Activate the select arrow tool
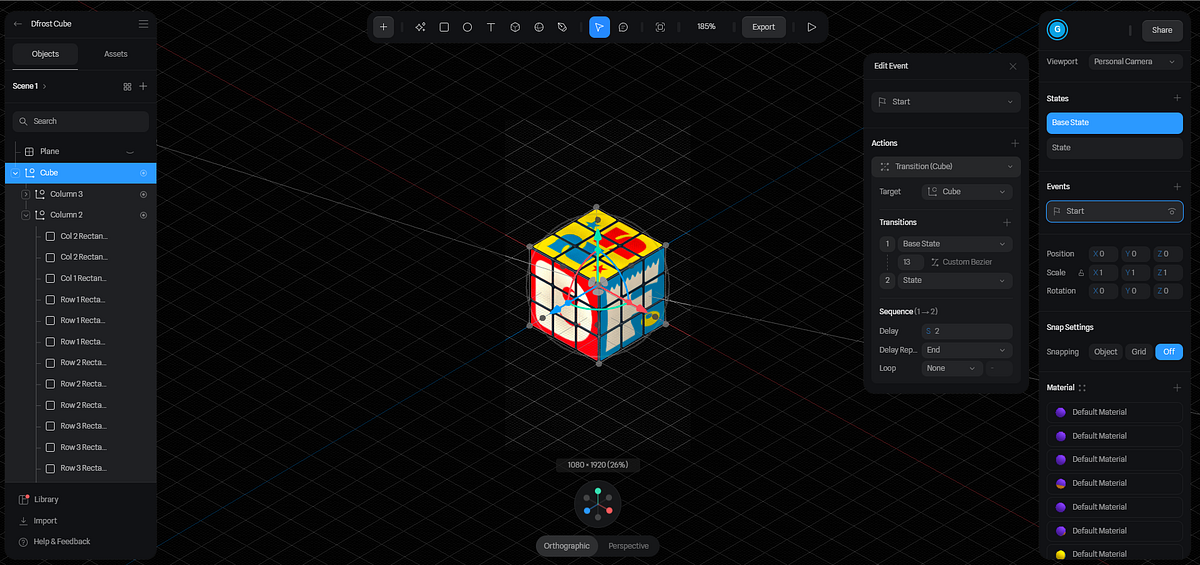The height and width of the screenshot is (565, 1200). click(599, 27)
